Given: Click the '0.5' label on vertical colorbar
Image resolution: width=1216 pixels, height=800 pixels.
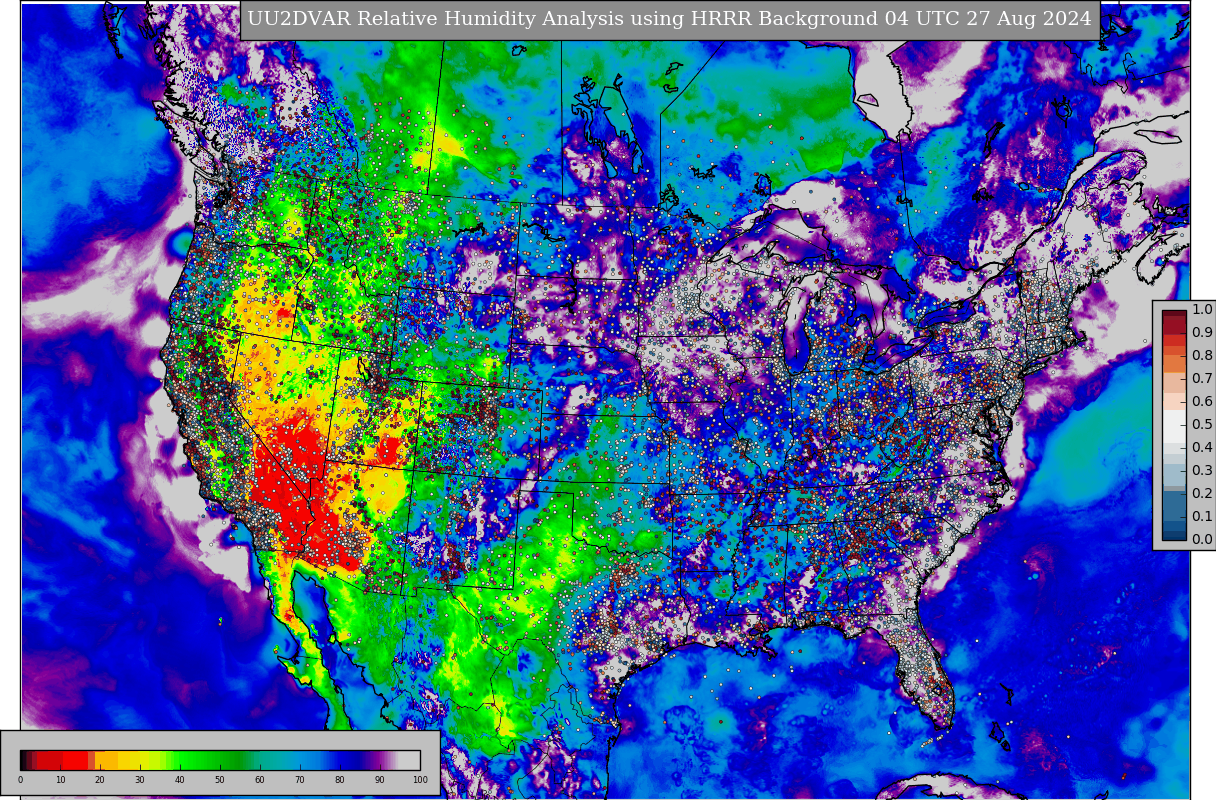Looking at the screenshot, I should pyautogui.click(x=1202, y=424).
